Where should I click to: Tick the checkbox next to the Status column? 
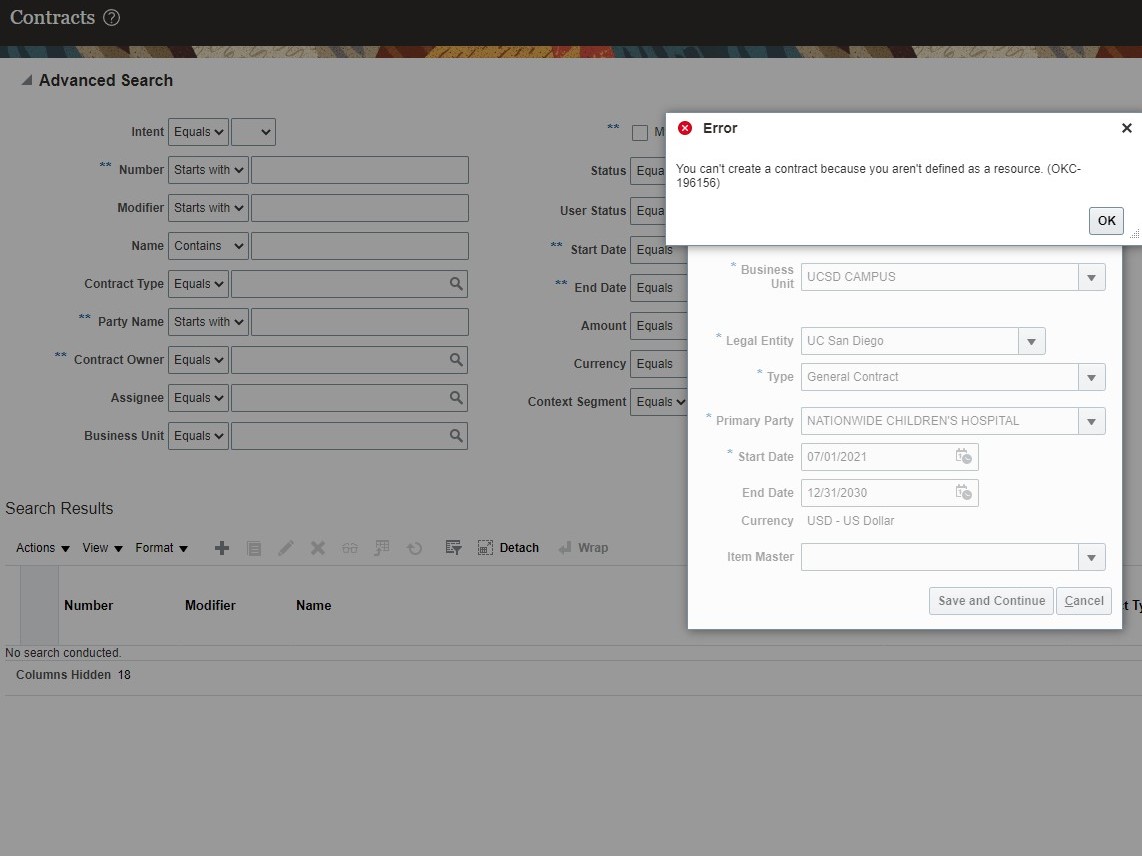tap(639, 133)
